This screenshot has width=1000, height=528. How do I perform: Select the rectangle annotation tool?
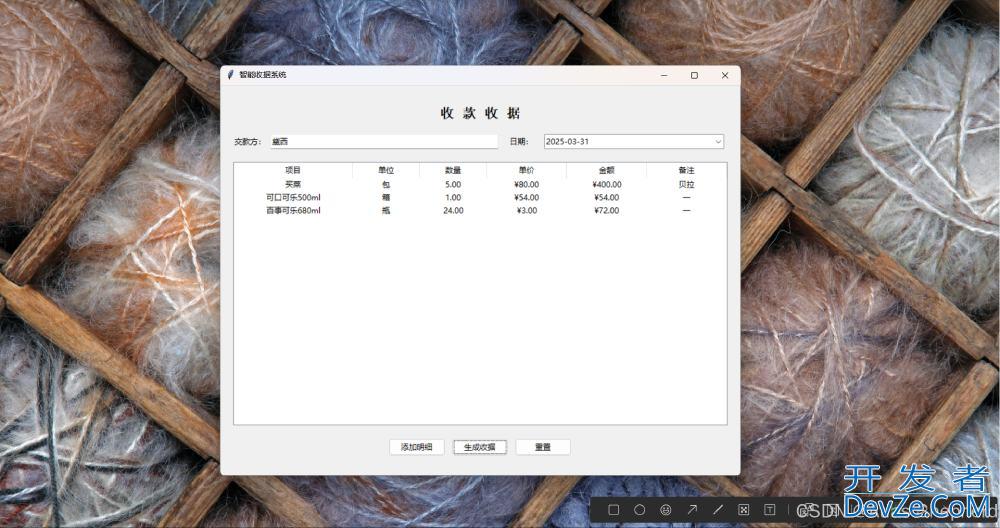(x=614, y=510)
